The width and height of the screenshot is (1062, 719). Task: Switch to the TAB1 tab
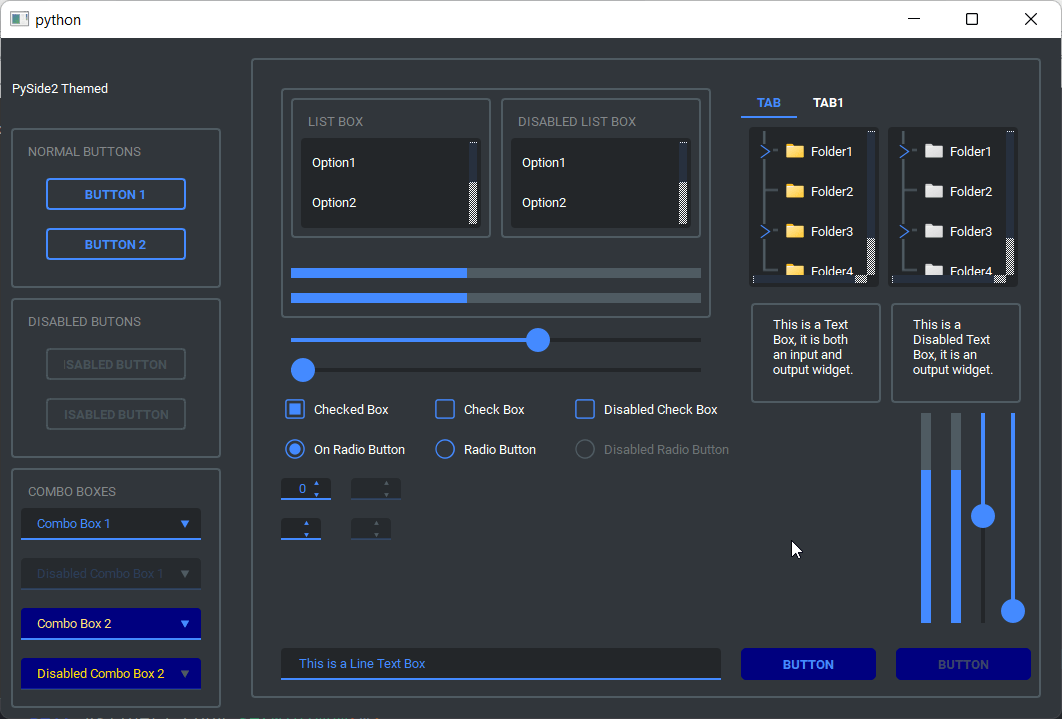828,103
